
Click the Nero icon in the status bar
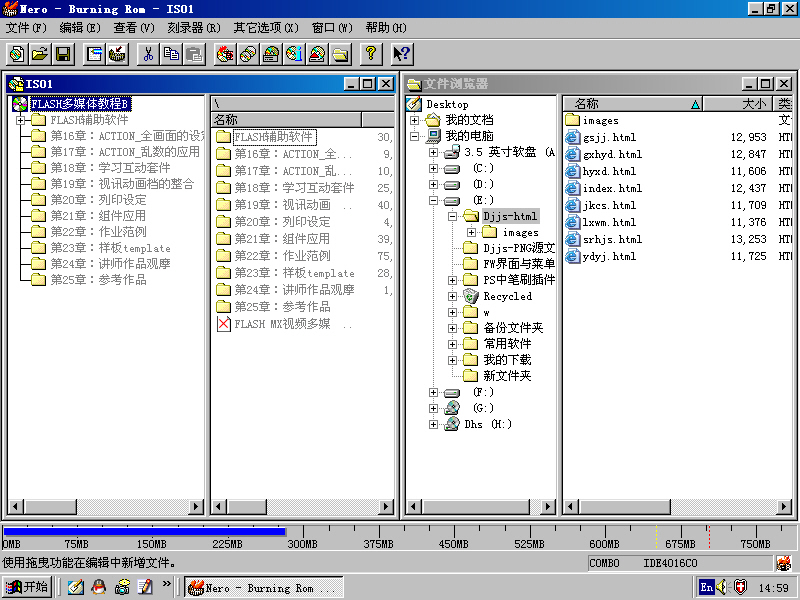point(783,563)
